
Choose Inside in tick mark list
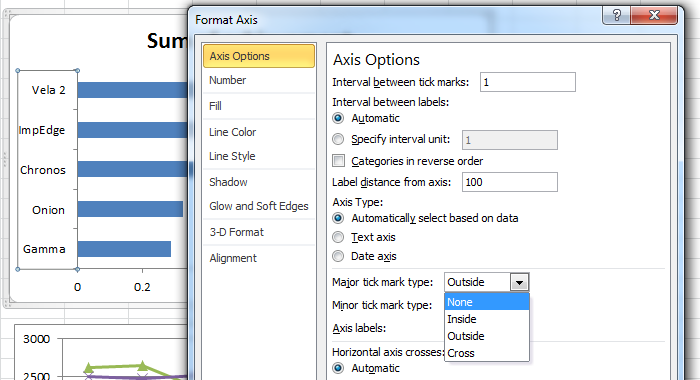(487, 319)
